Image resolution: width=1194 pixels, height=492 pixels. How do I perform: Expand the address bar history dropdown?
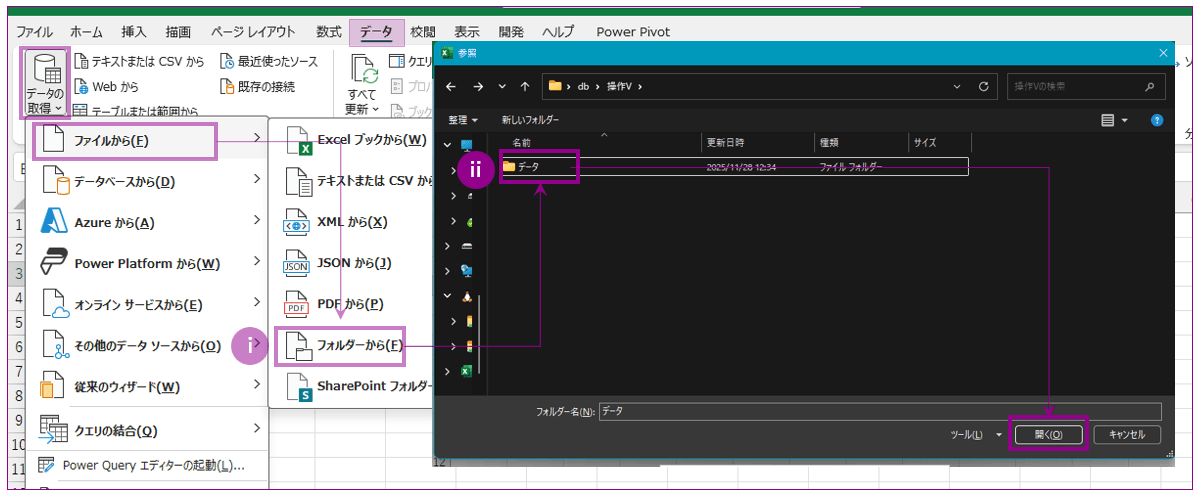tap(956, 87)
